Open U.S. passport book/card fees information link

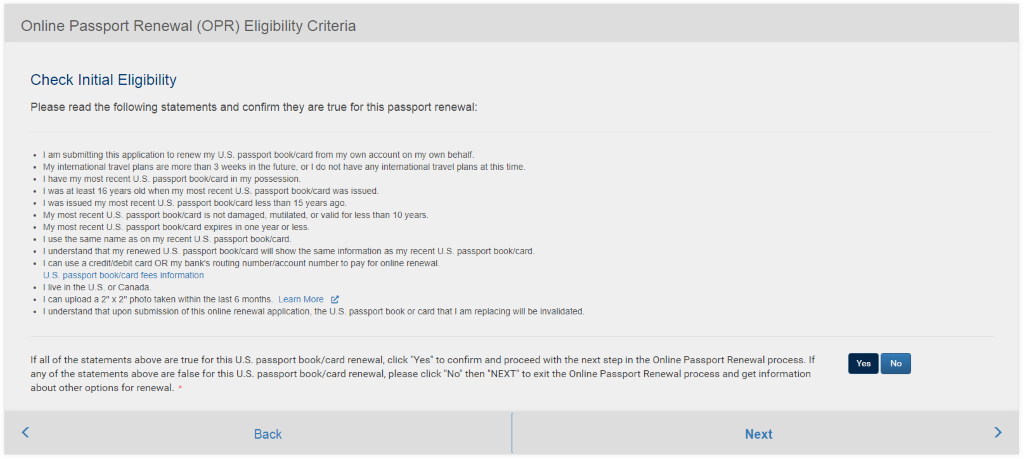pyautogui.click(x=123, y=275)
